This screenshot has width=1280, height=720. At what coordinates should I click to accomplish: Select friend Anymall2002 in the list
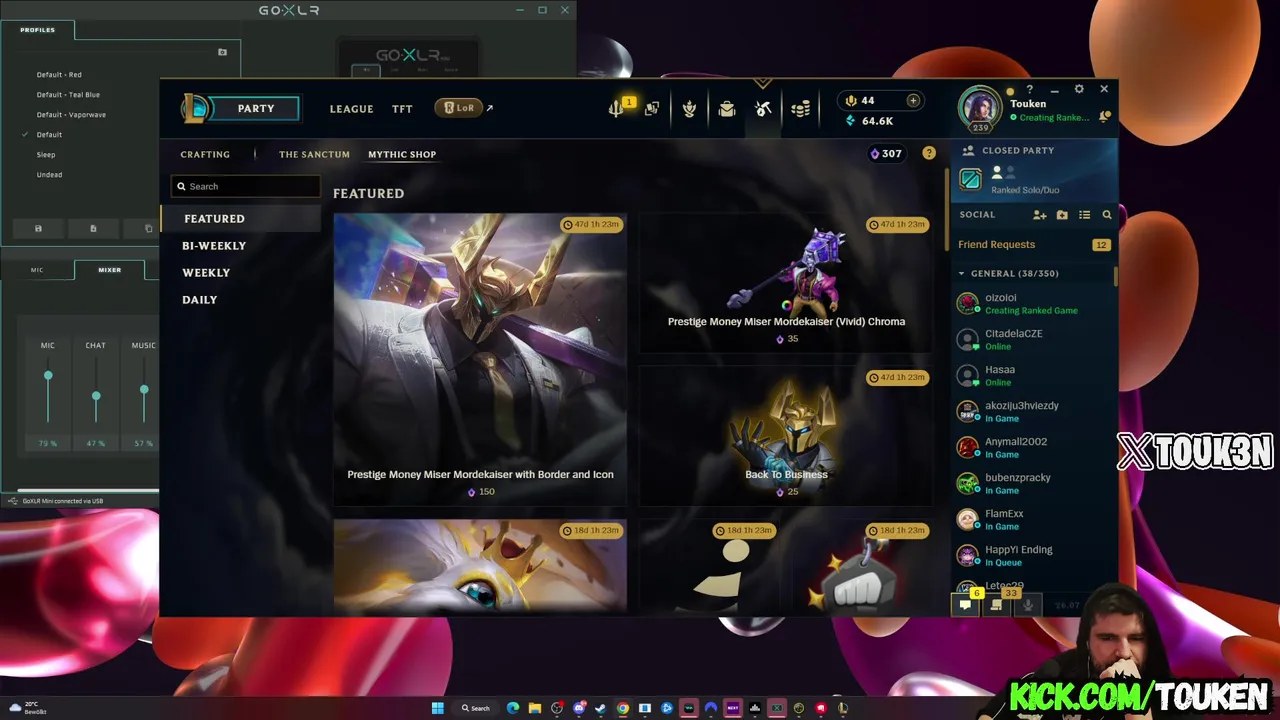(1033, 447)
